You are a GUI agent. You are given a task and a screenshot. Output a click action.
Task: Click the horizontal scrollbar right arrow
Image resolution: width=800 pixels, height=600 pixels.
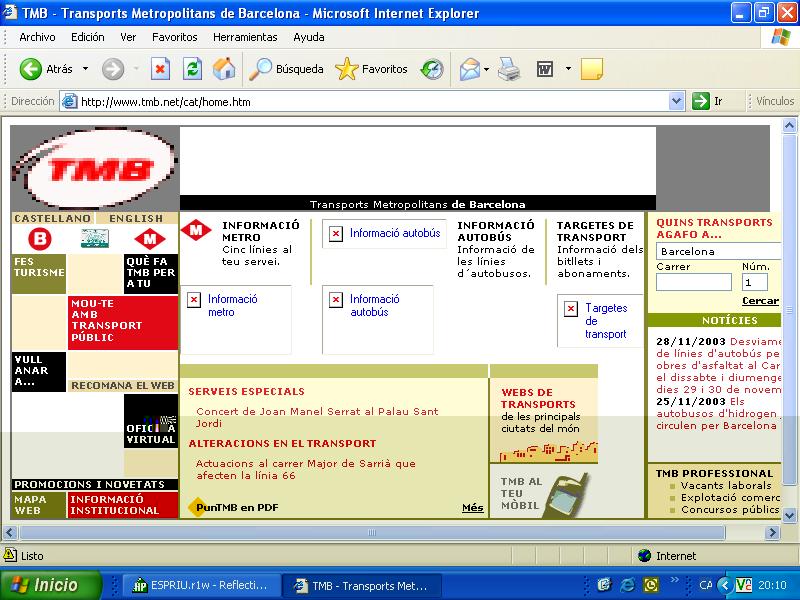pos(772,533)
